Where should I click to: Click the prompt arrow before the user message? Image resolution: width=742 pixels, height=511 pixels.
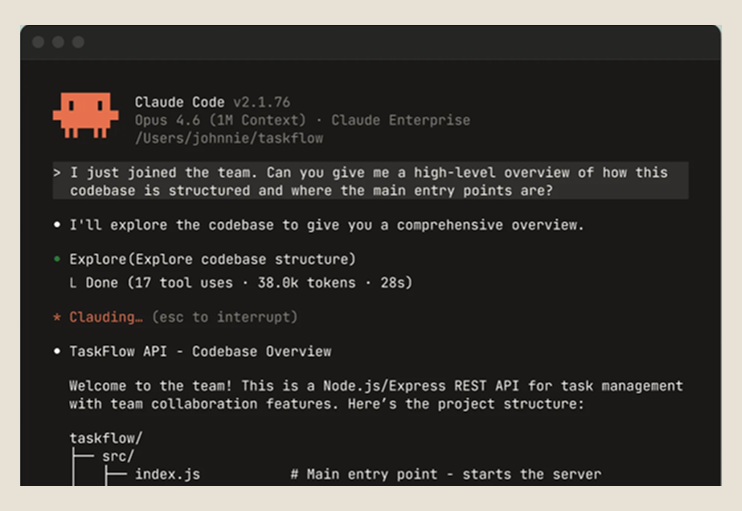[x=57, y=172]
